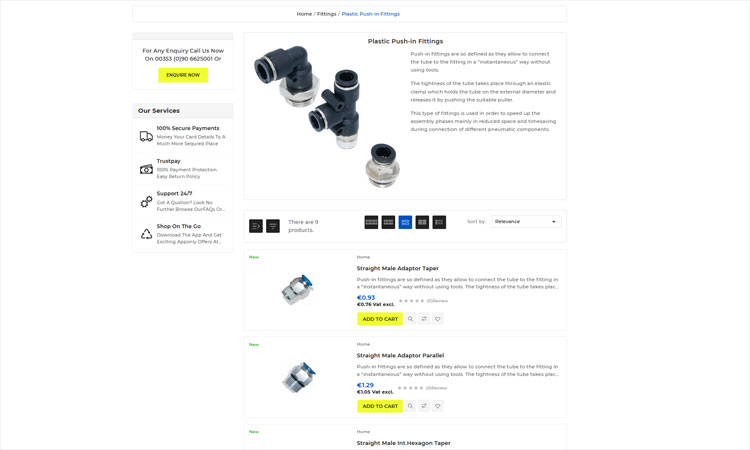Go to Home in the breadcrumb

[304, 14]
